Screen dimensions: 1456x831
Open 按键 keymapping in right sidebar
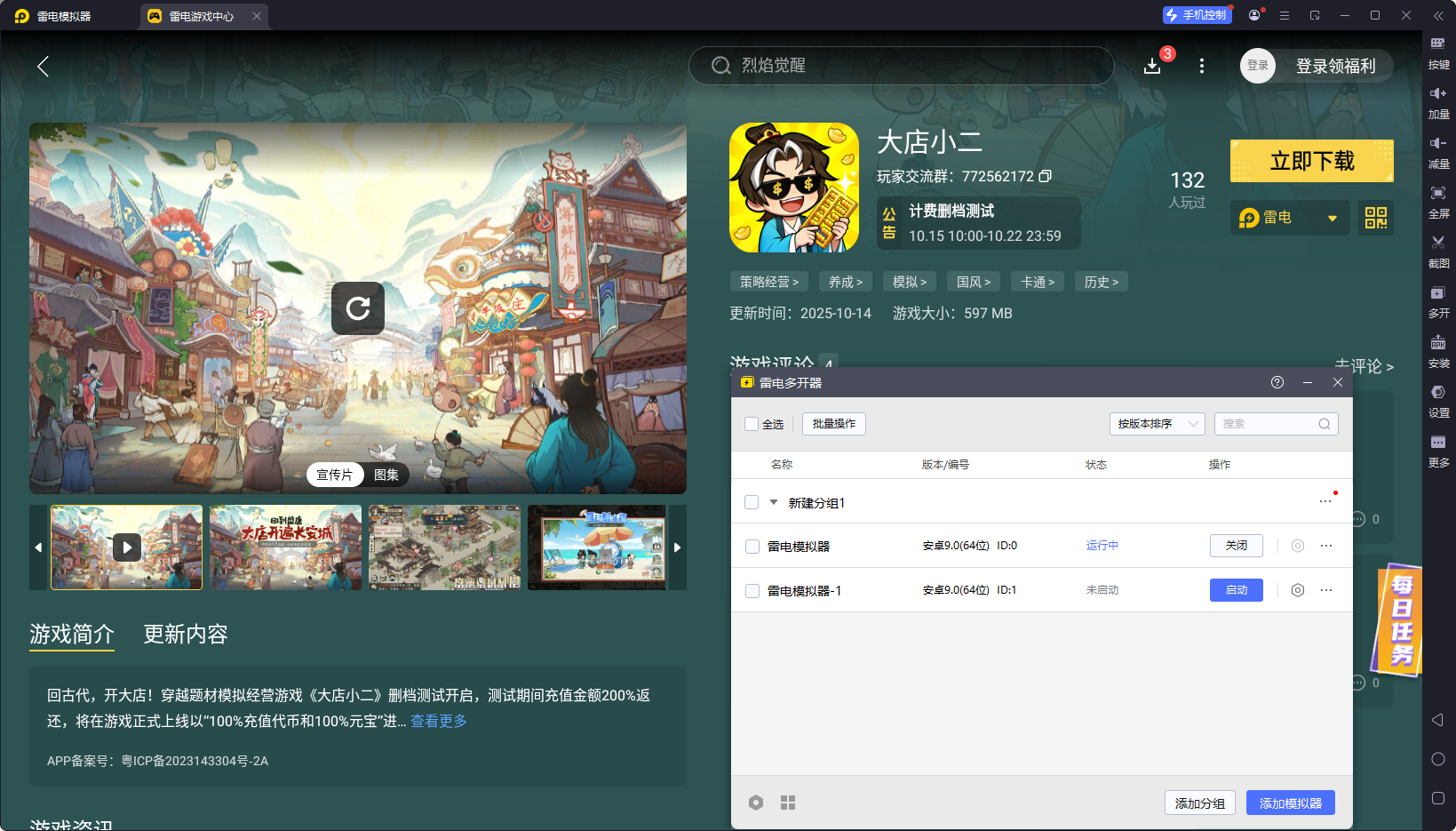[1438, 53]
